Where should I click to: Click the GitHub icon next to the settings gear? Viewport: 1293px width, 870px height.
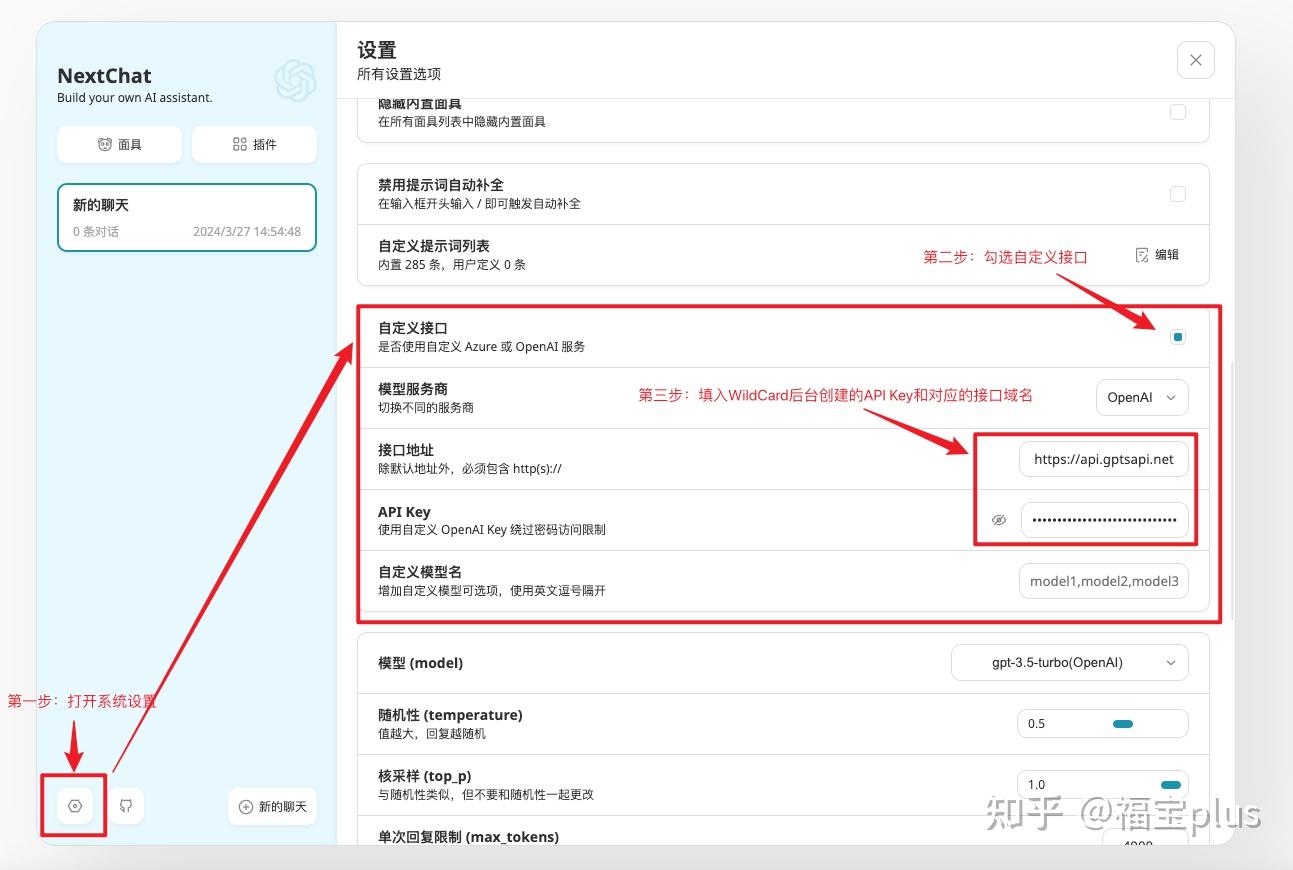[127, 805]
